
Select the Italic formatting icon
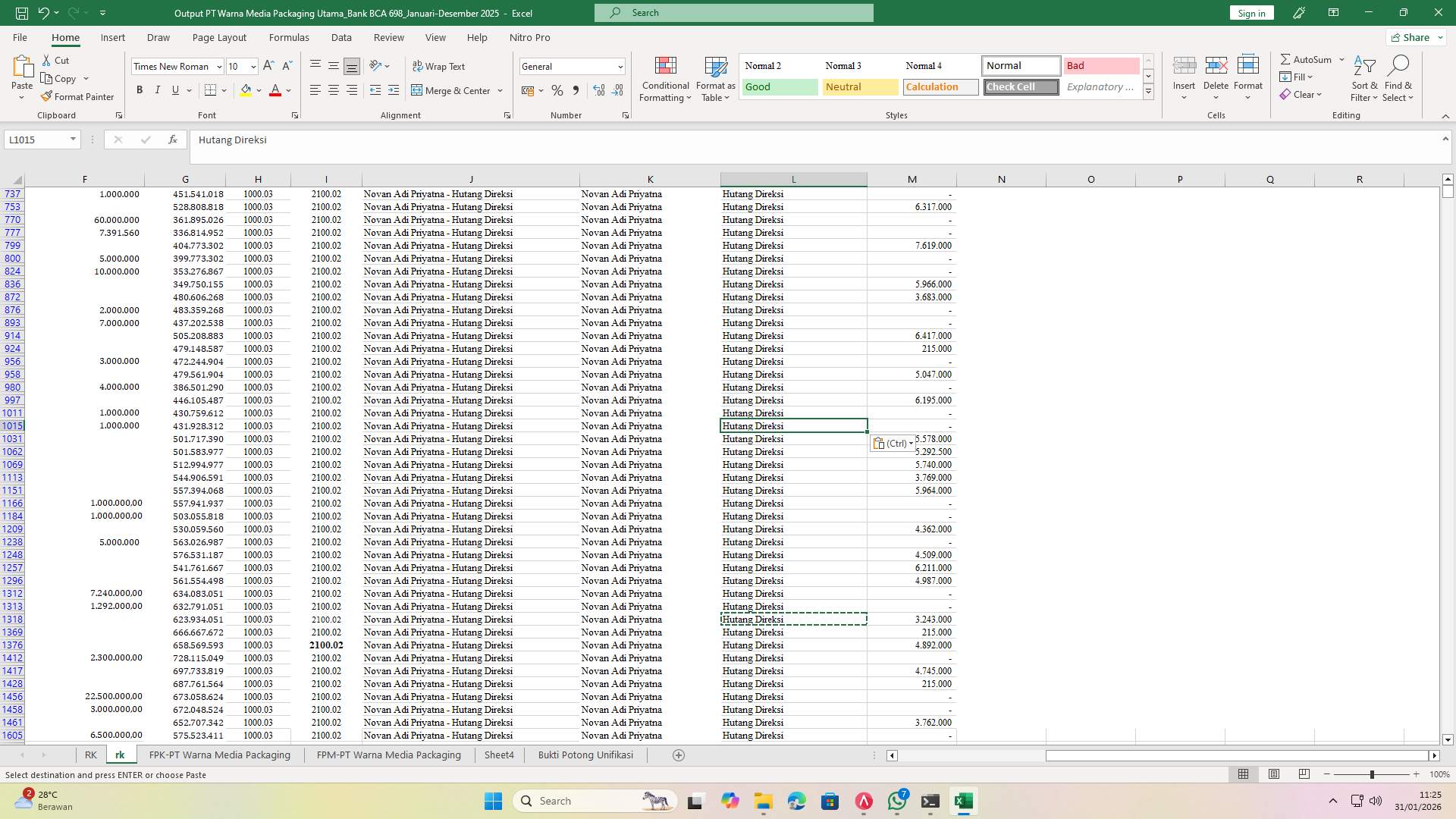[x=158, y=89]
